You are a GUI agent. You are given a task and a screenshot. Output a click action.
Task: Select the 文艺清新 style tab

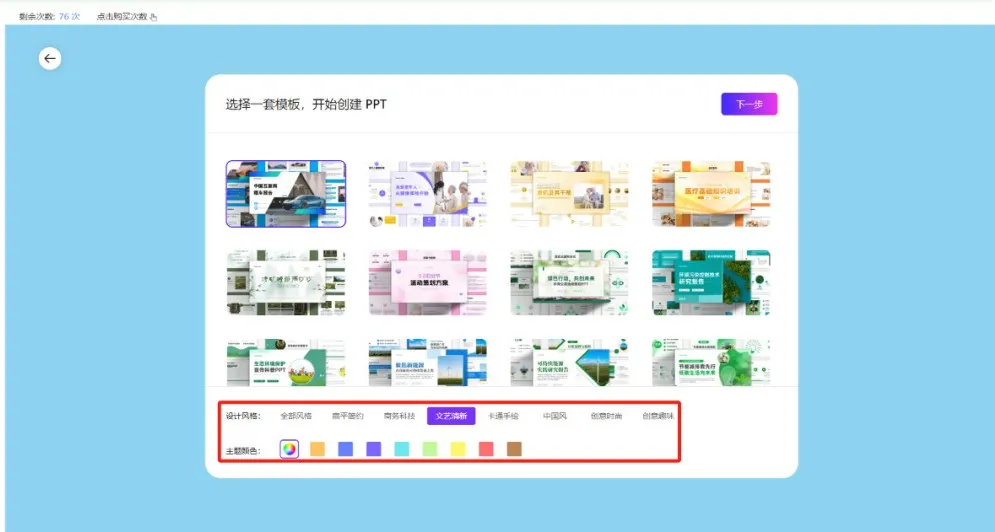[x=451, y=416]
